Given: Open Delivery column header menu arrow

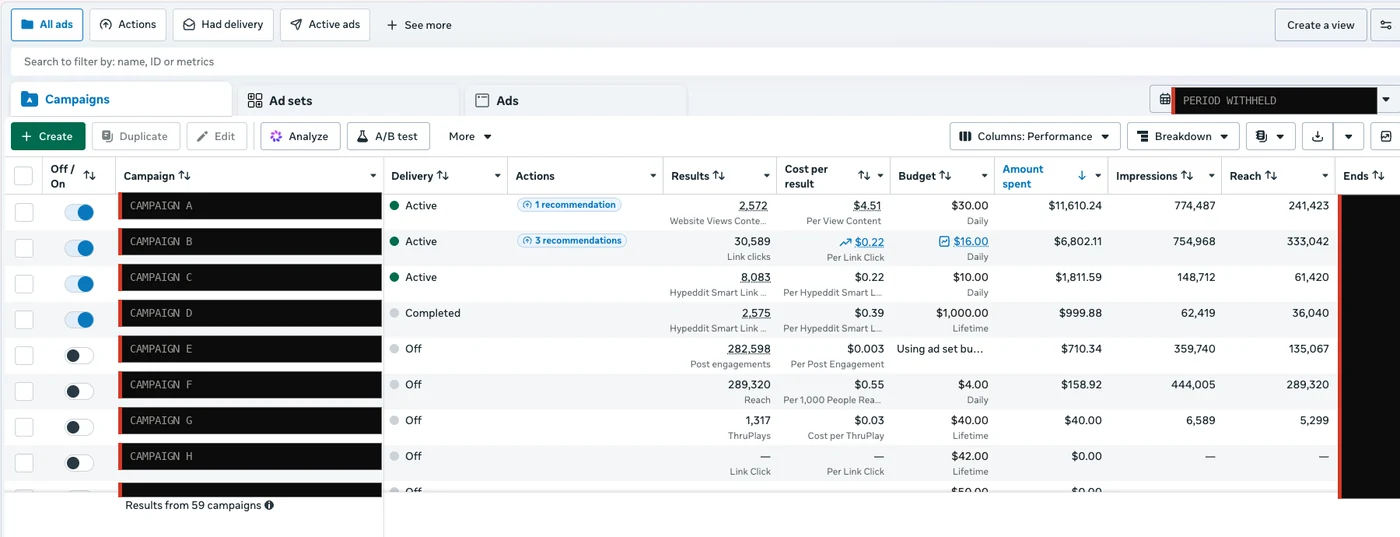Looking at the screenshot, I should [497, 176].
